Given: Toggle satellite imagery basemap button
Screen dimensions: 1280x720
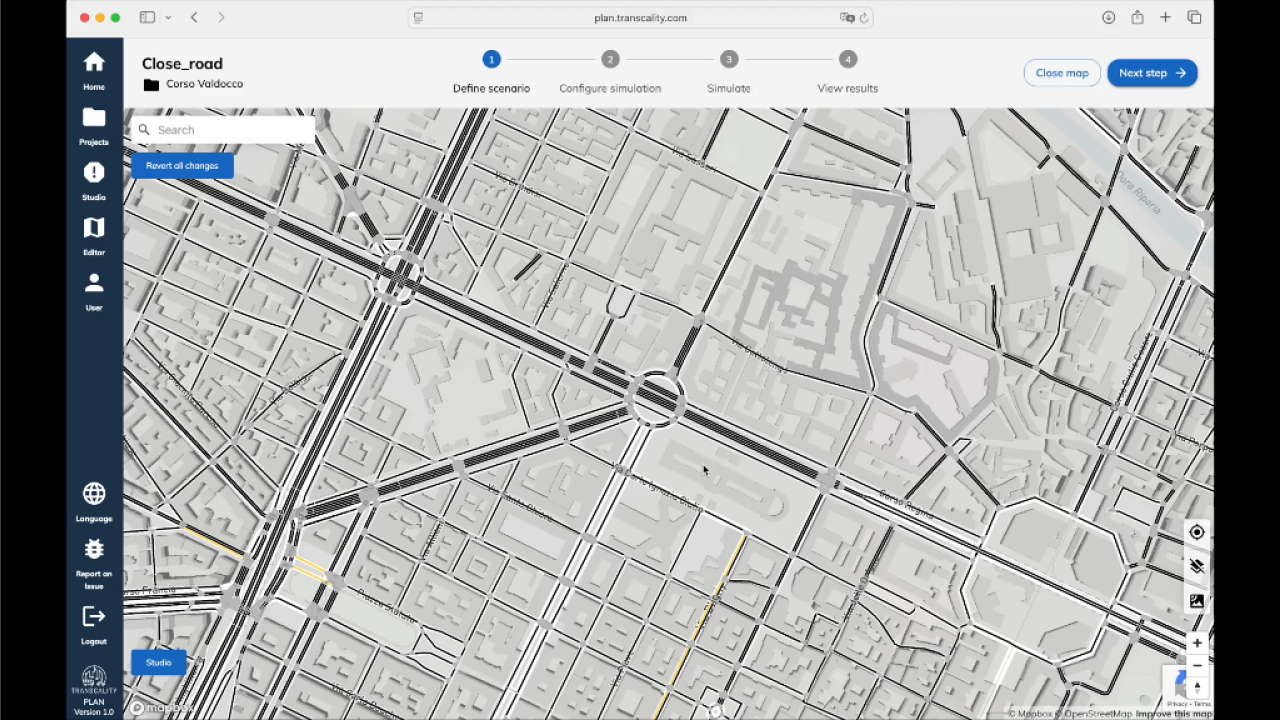Looking at the screenshot, I should tap(1197, 601).
